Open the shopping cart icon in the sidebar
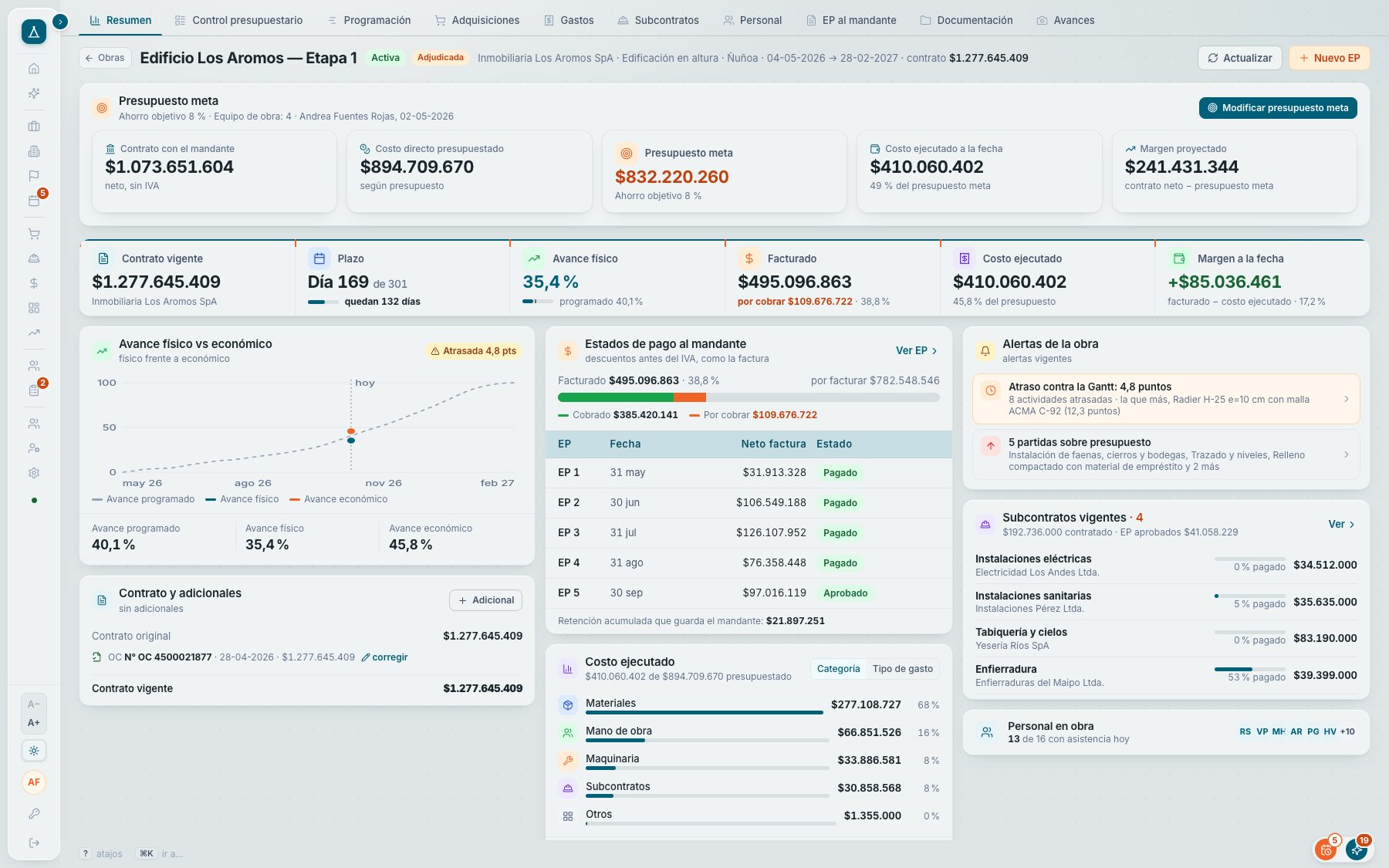 click(34, 234)
